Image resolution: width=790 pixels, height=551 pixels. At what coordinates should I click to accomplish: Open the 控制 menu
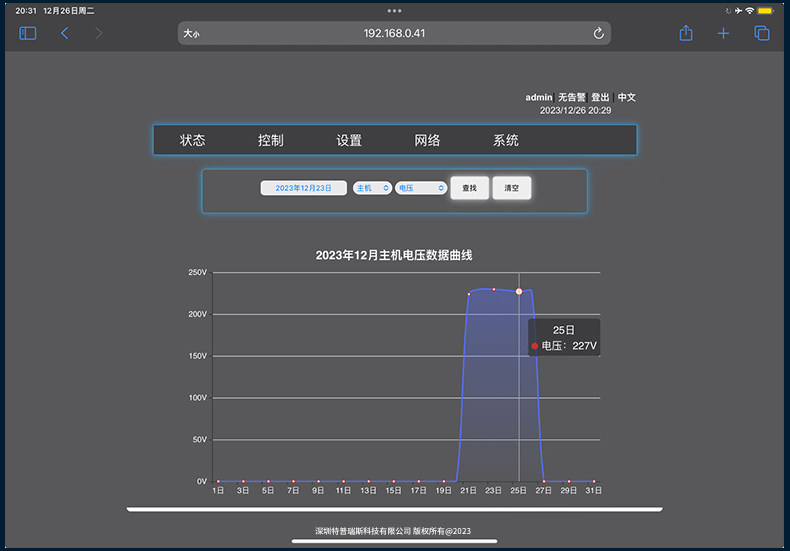[271, 140]
